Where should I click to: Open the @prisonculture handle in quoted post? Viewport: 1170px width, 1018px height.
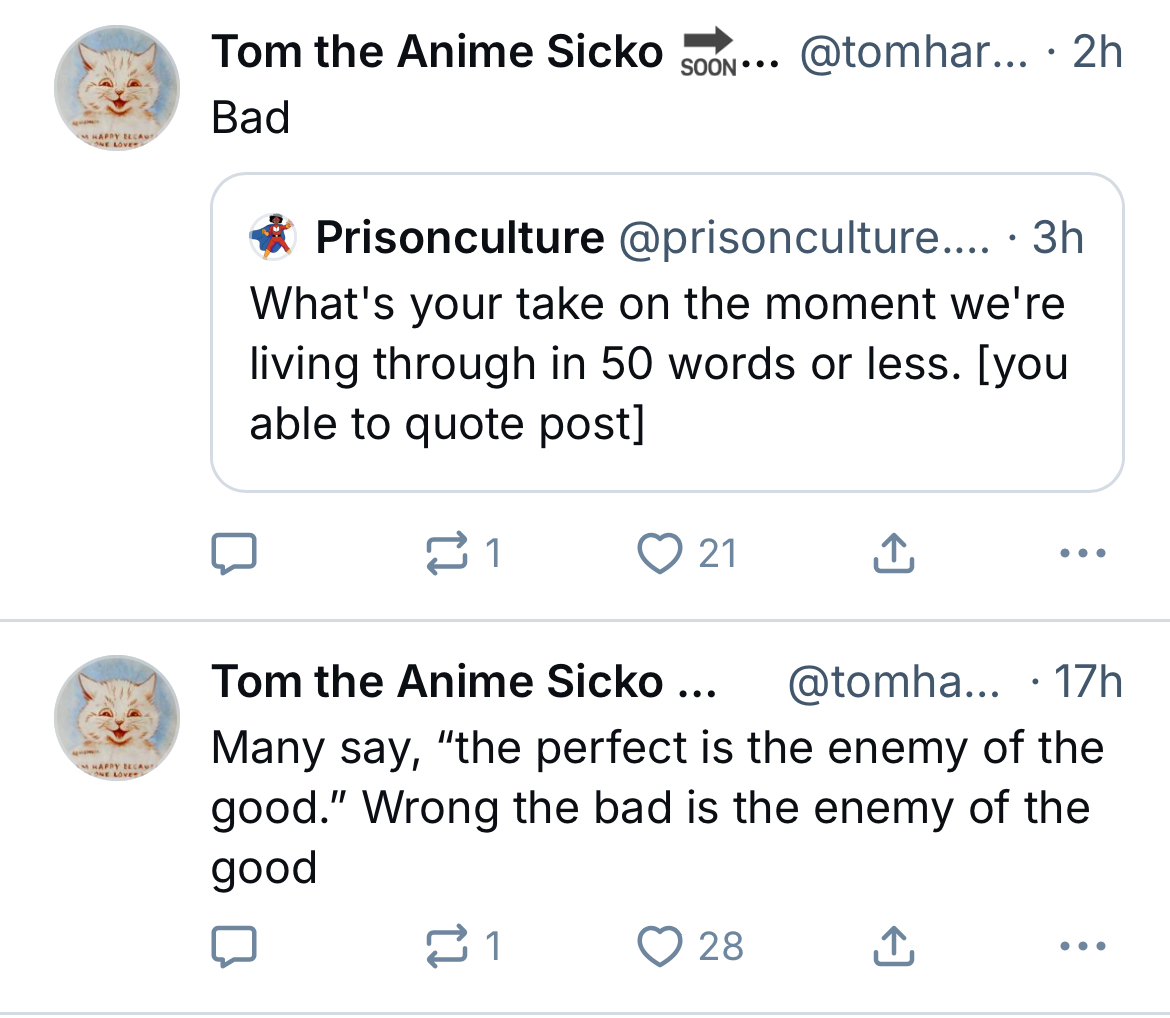click(x=804, y=238)
